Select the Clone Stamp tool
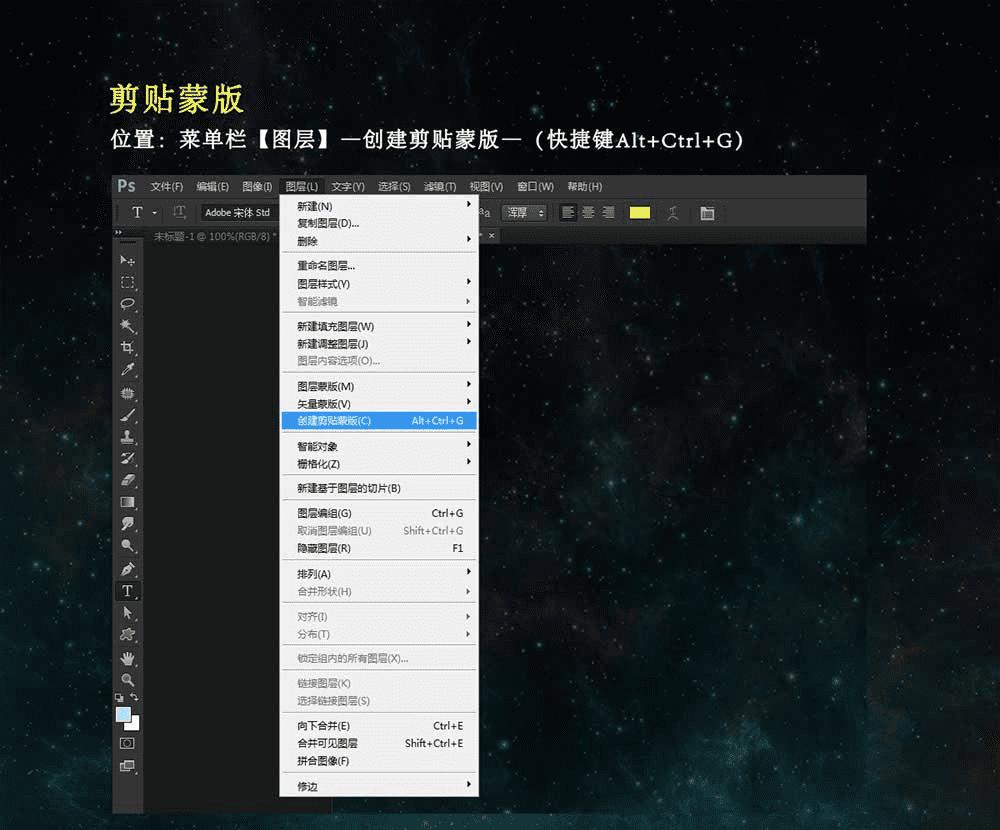The width and height of the screenshot is (1000, 830). coord(128,437)
